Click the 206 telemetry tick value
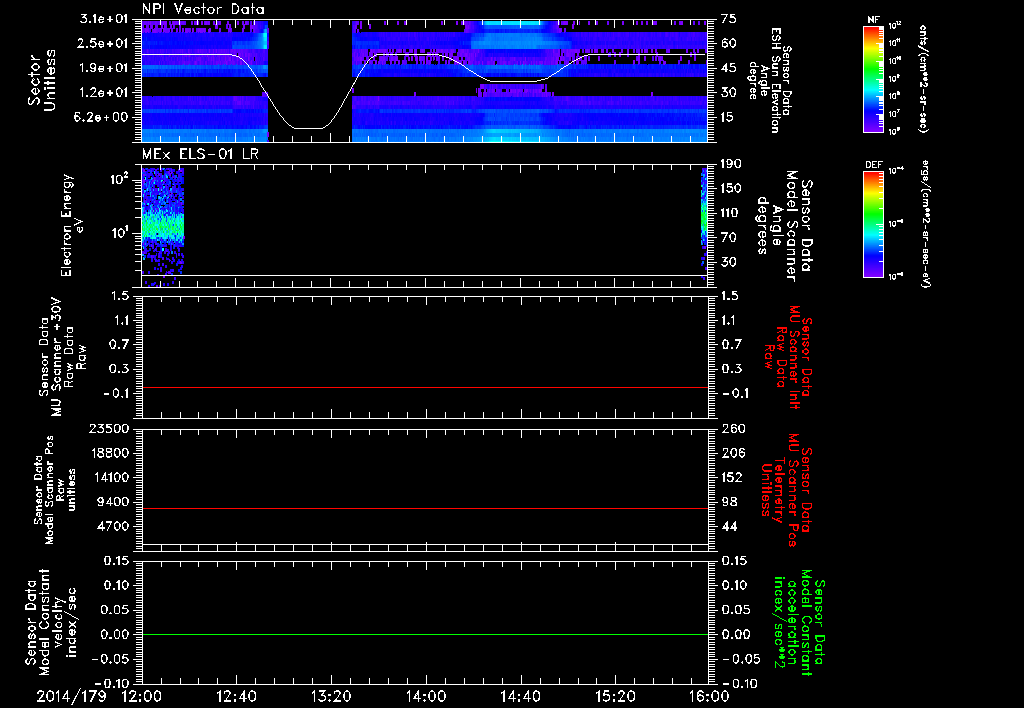1024x708 pixels. [733, 453]
